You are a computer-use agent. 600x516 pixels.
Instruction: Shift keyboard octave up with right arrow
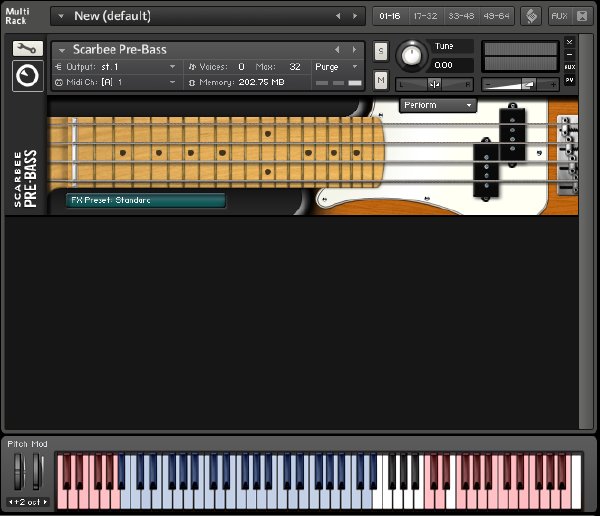coord(45,502)
